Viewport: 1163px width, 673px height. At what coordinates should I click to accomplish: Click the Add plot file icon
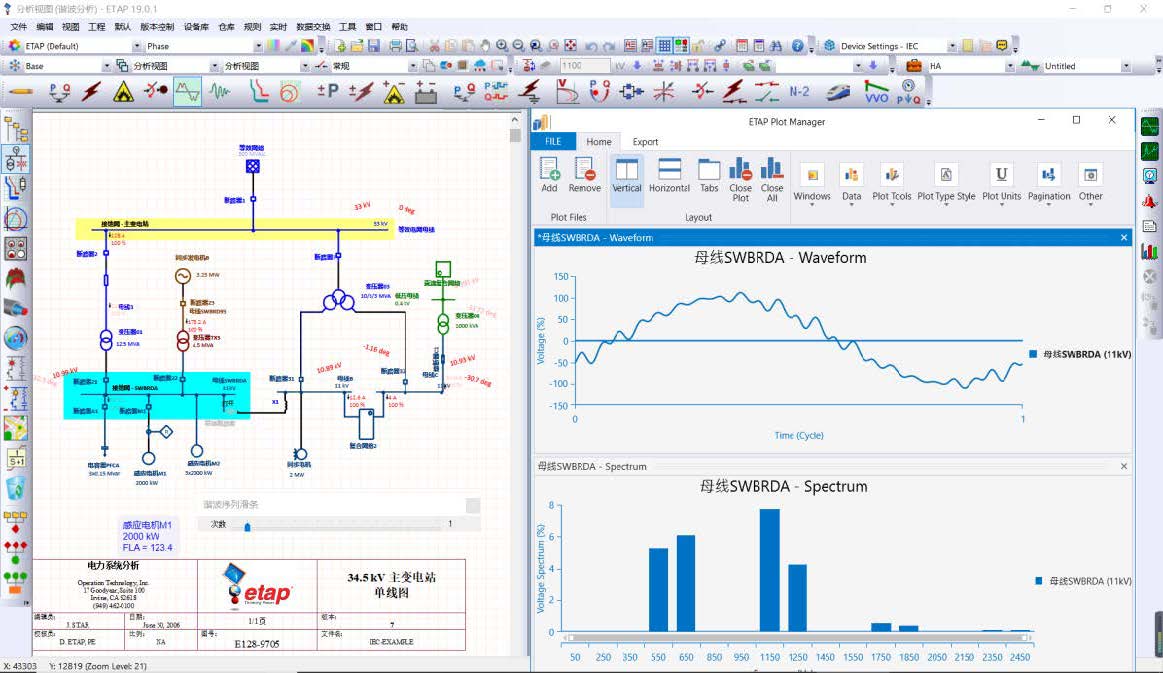[x=549, y=174]
